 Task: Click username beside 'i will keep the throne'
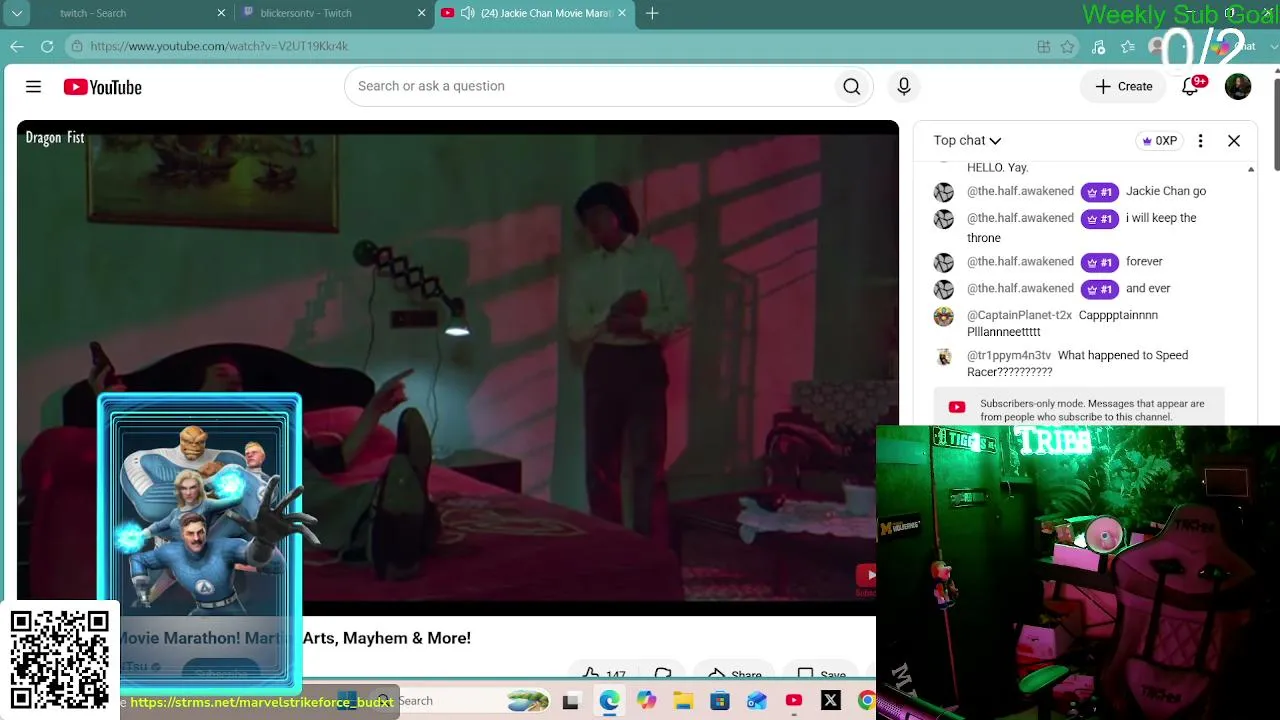coord(1020,218)
